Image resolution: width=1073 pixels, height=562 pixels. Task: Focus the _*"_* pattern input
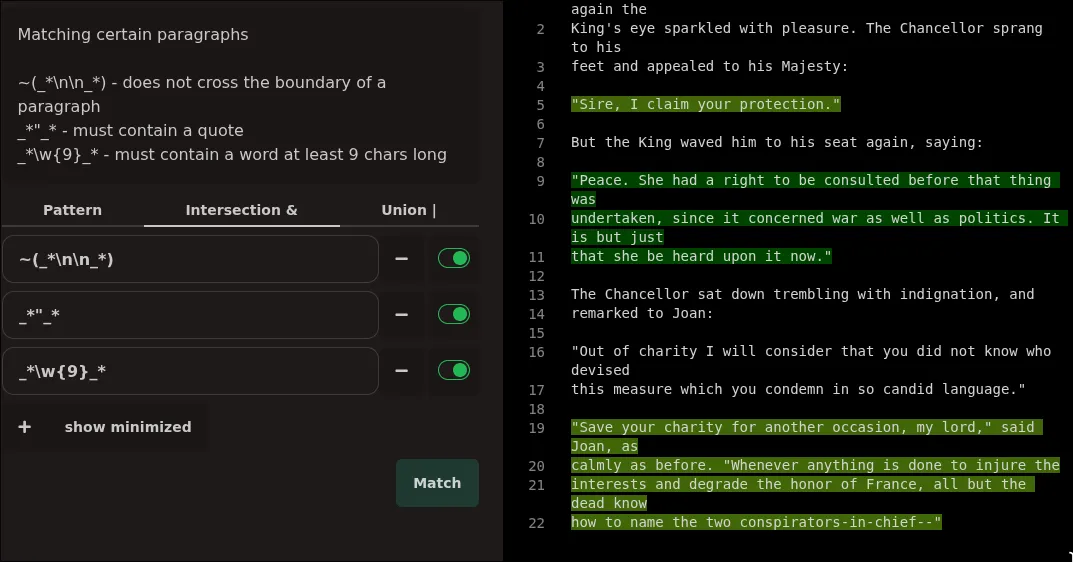coord(190,316)
